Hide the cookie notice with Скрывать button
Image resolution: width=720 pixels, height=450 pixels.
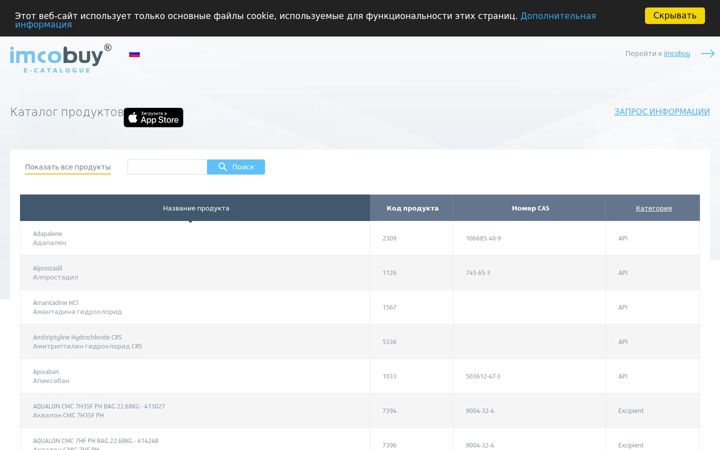click(x=675, y=16)
